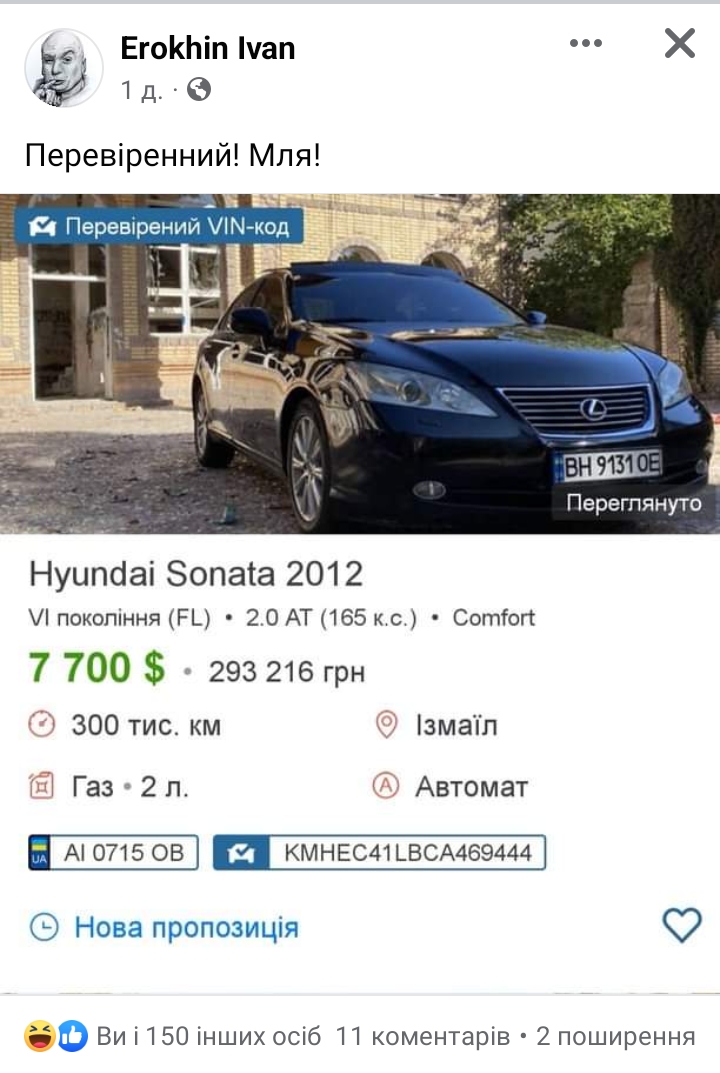Click the Перевірений VIN-код badge
The width and height of the screenshot is (720, 1073).
pos(159,227)
